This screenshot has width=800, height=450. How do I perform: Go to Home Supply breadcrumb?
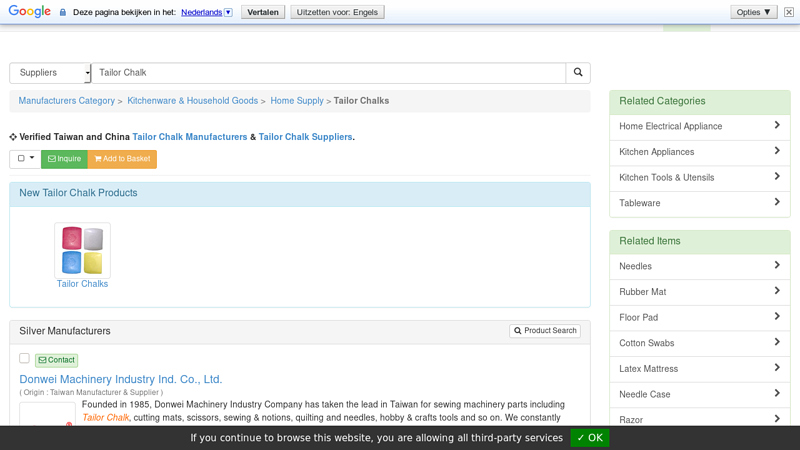pyautogui.click(x=297, y=101)
